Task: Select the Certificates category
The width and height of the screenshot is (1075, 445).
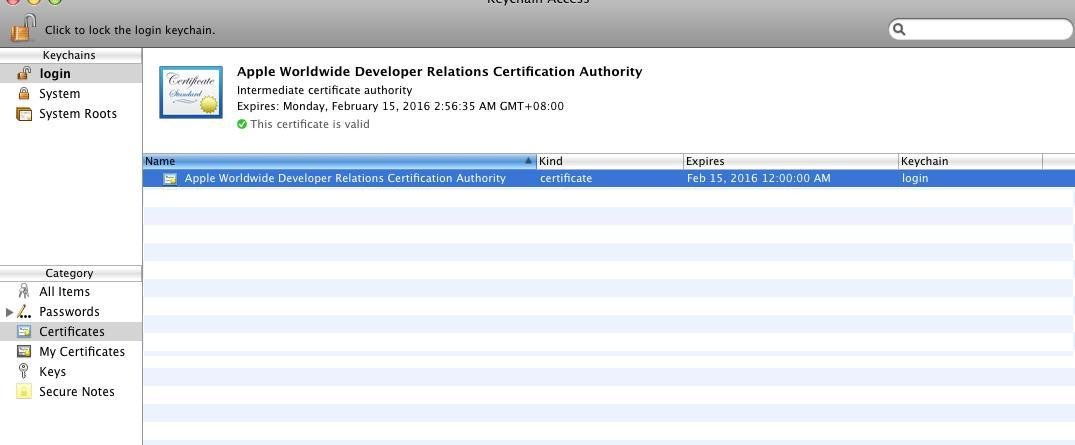Action: 71,331
